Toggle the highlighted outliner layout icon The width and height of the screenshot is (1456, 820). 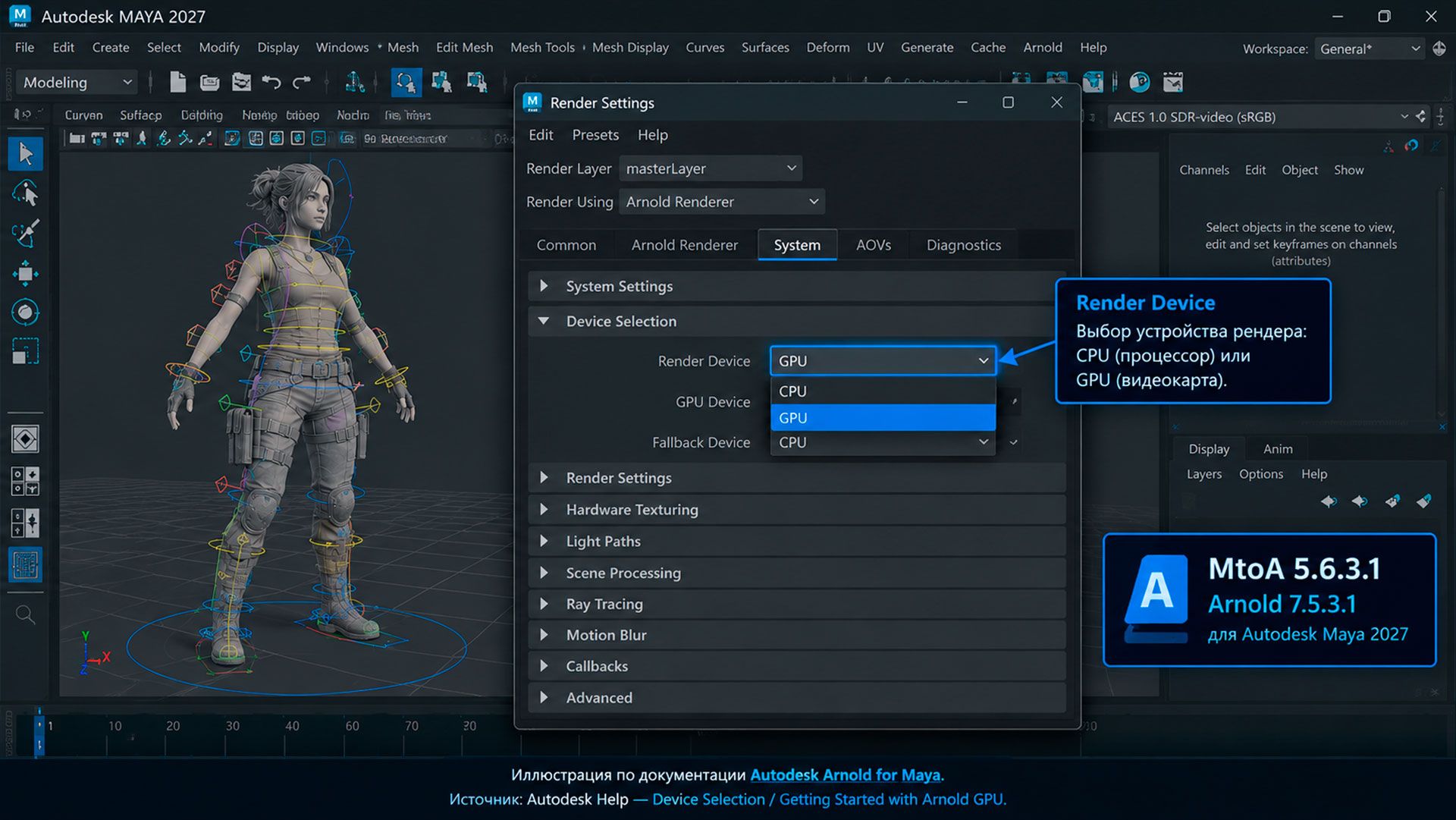pos(25,565)
